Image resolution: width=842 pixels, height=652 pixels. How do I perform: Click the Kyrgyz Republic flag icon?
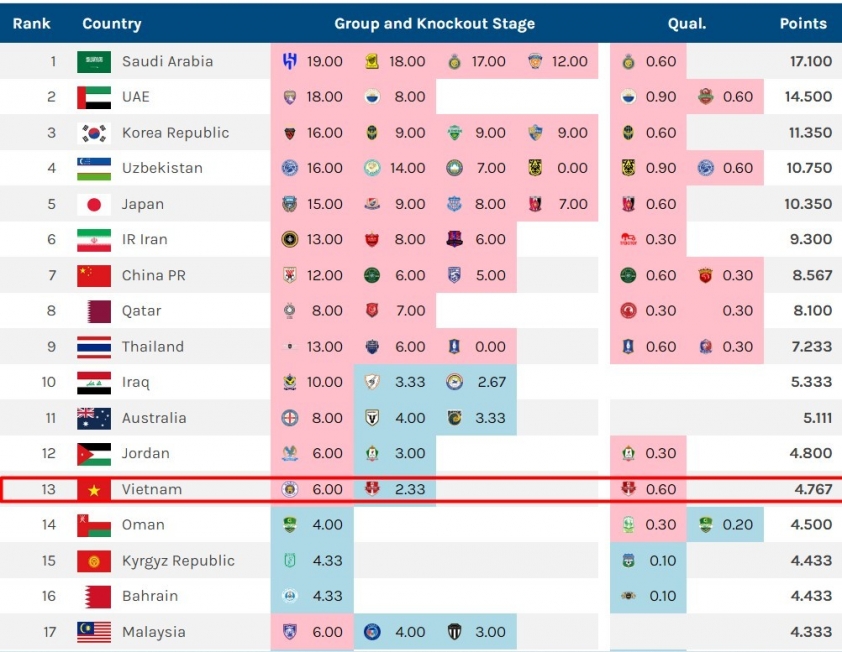pos(94,561)
